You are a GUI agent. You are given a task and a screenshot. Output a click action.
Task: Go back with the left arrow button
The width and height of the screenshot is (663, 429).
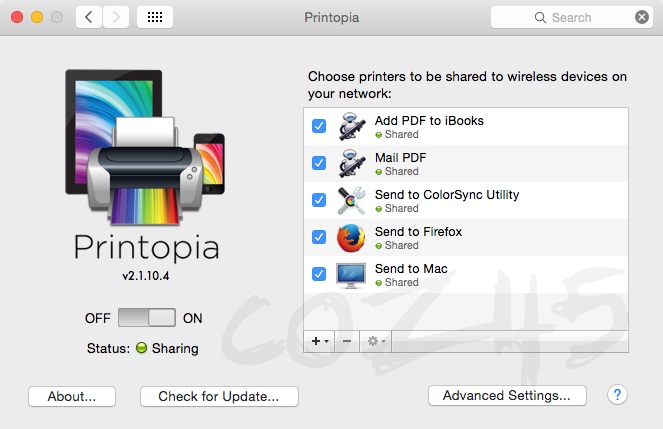[x=89, y=17]
